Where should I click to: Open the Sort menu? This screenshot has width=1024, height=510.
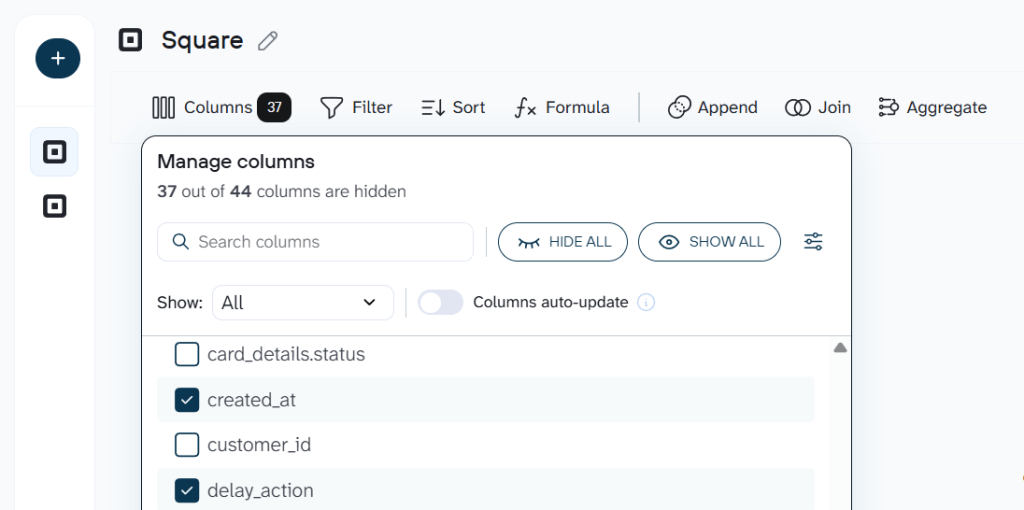pyautogui.click(x=453, y=107)
